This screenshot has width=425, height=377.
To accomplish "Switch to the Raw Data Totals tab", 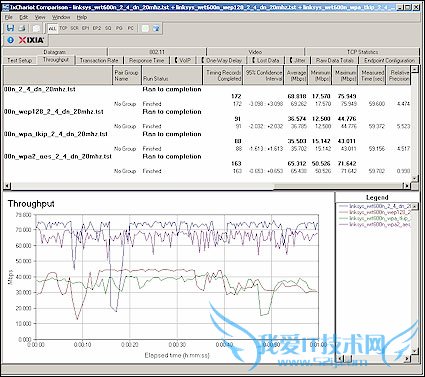I will 334,60.
